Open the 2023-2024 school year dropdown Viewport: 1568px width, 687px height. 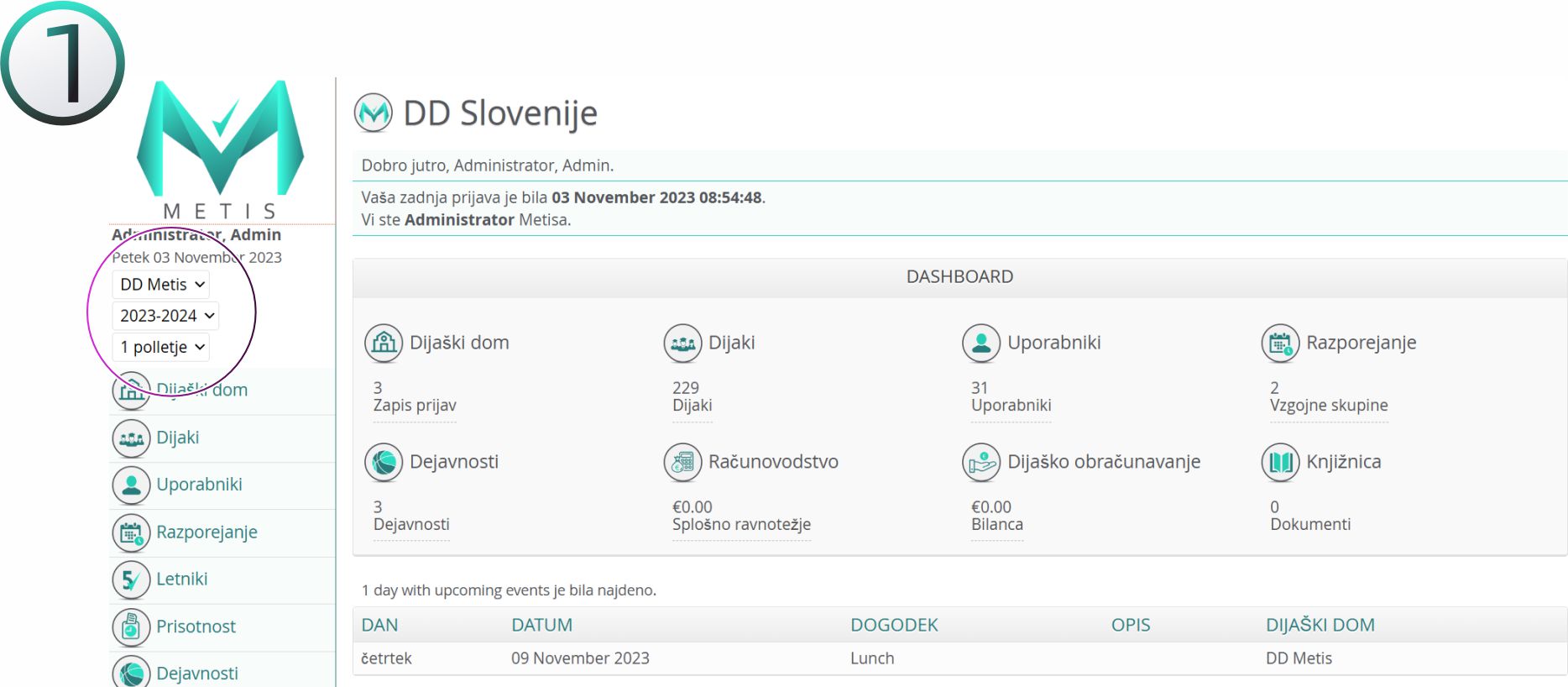166,316
